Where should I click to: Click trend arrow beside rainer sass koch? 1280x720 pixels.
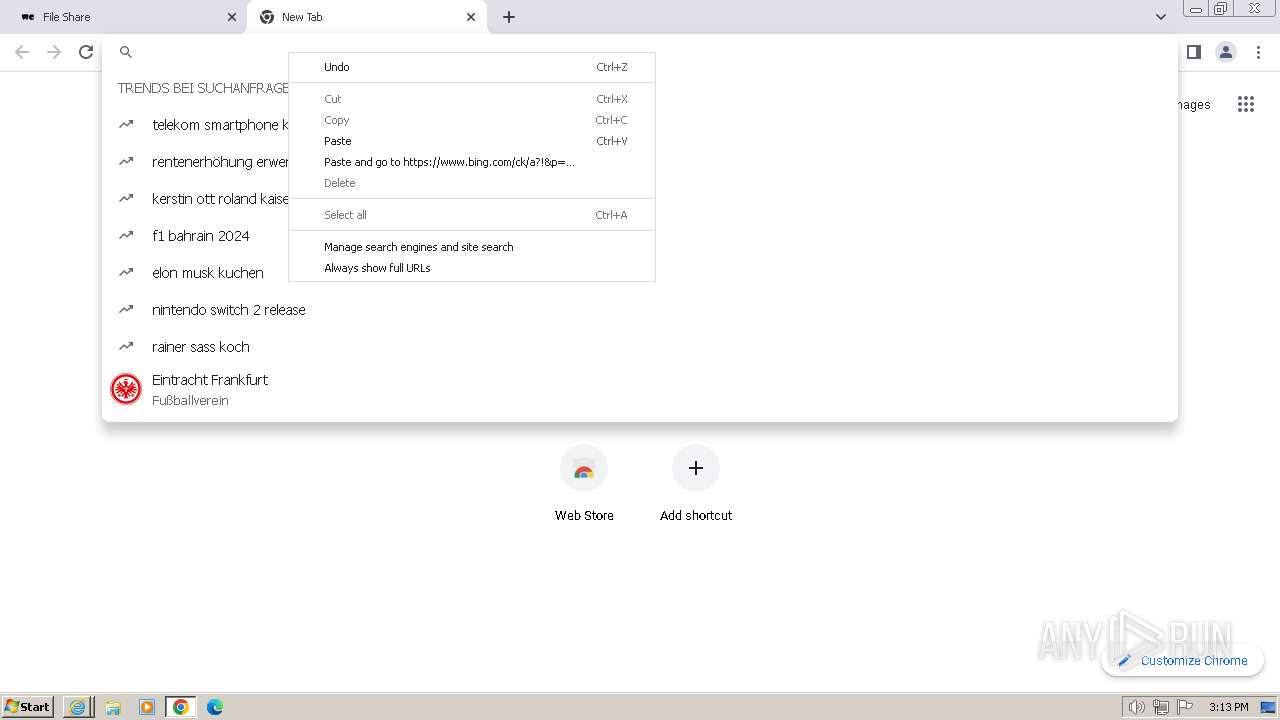click(x=126, y=346)
